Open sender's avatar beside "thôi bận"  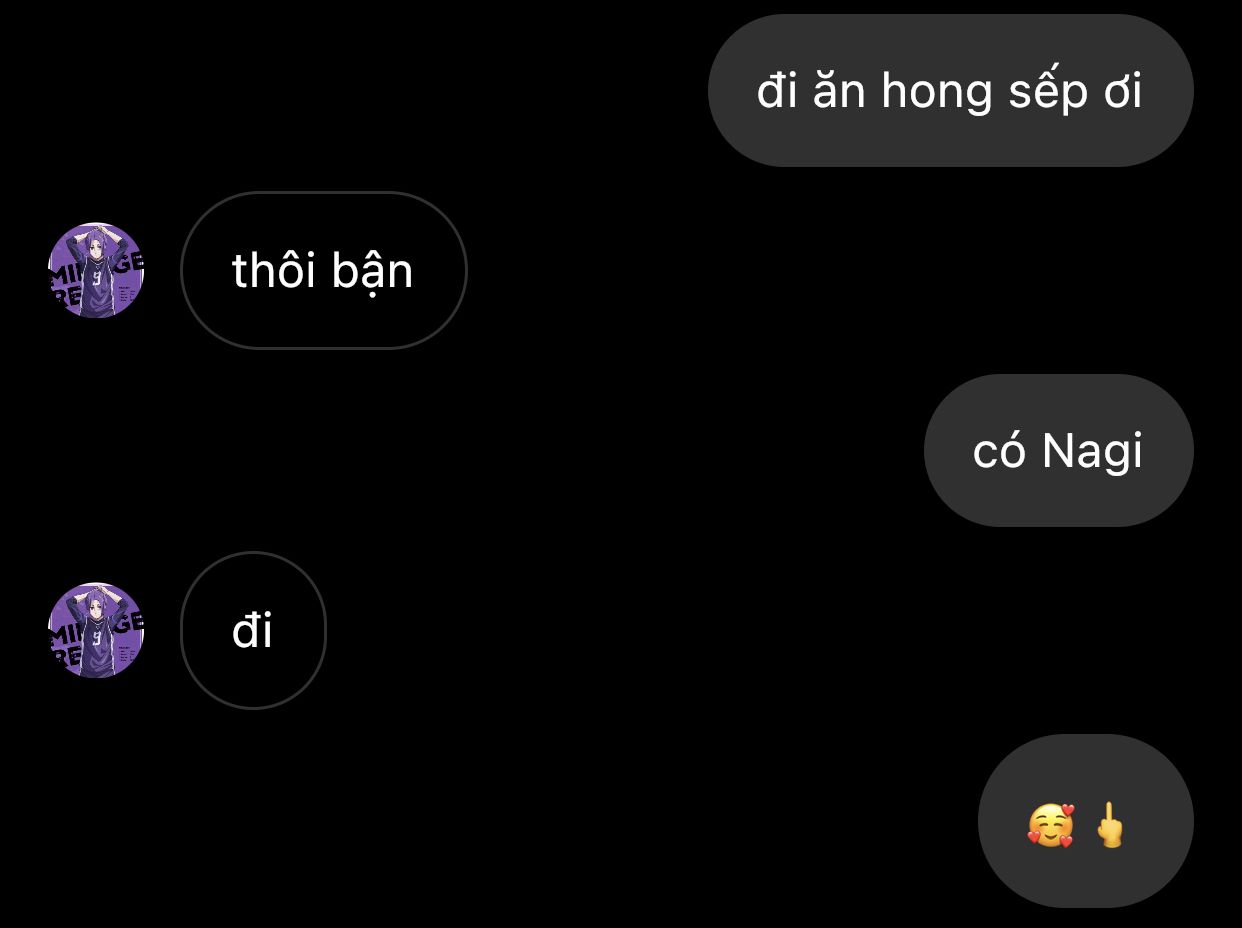pos(96,270)
